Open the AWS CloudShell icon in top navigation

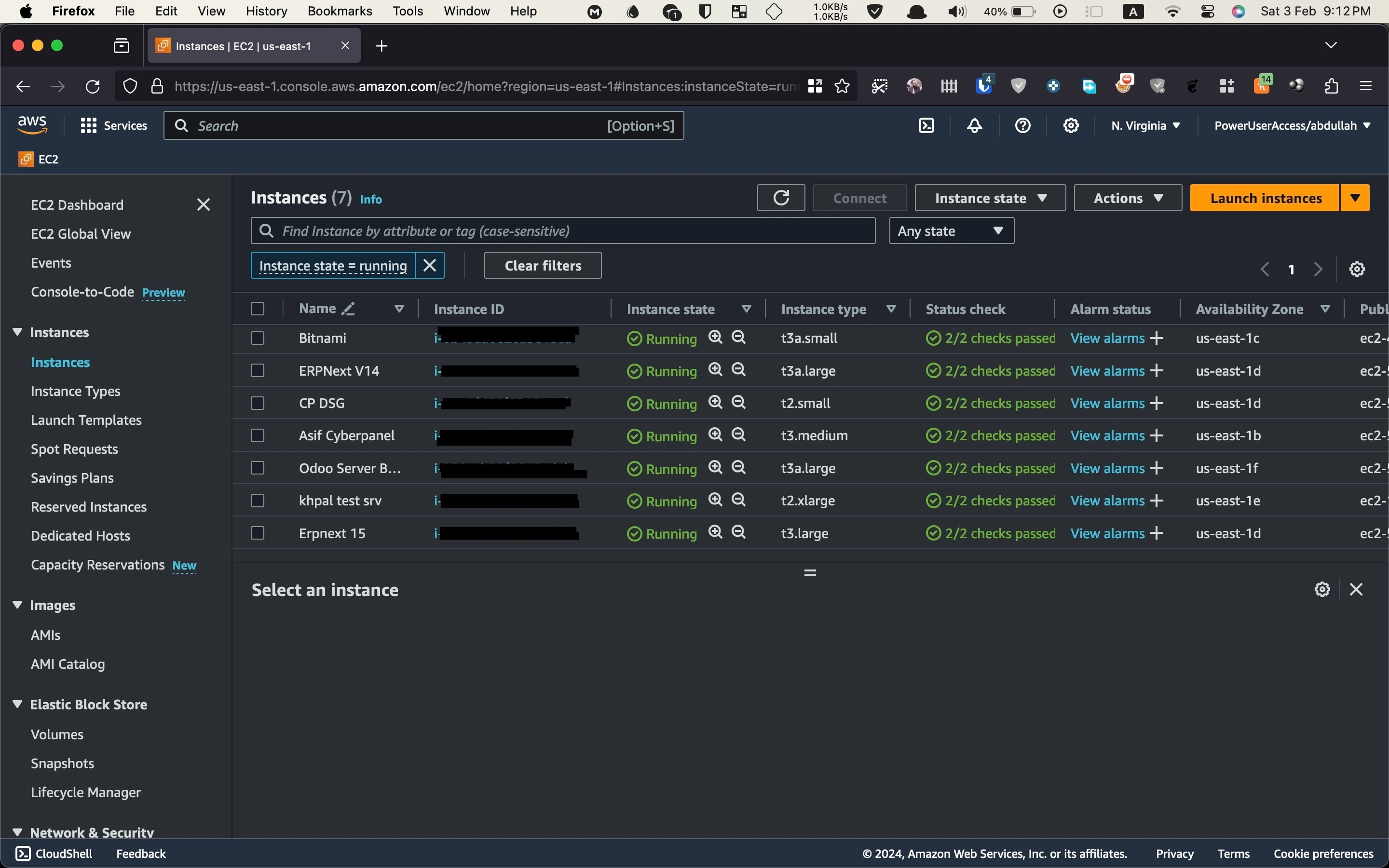coord(926,126)
